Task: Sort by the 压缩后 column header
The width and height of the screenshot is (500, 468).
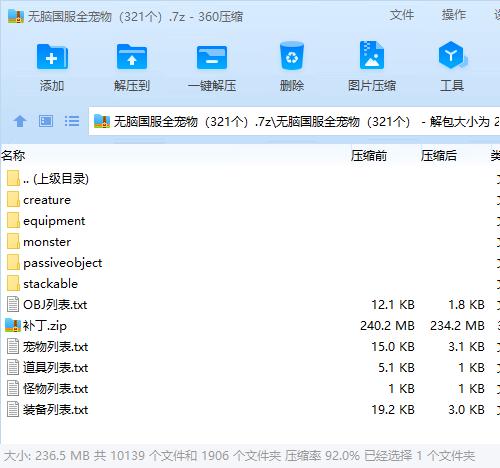Action: pos(439,156)
